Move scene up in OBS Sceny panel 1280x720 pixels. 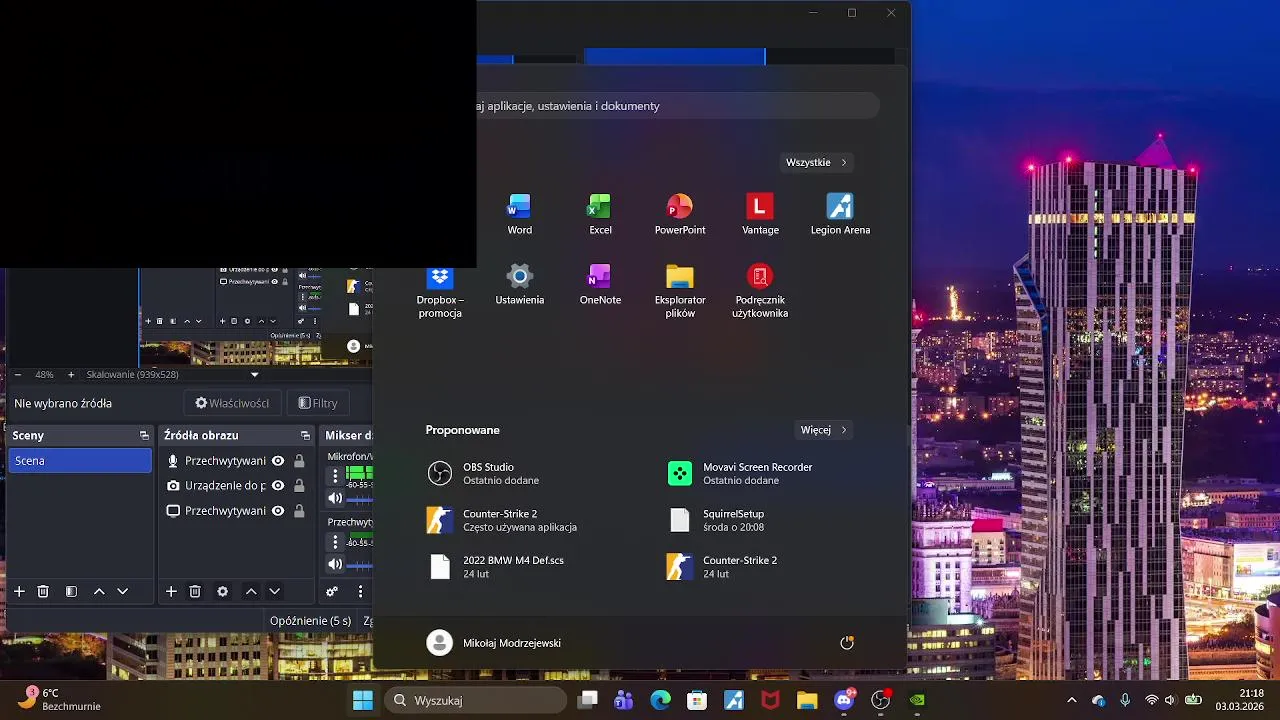pos(99,592)
